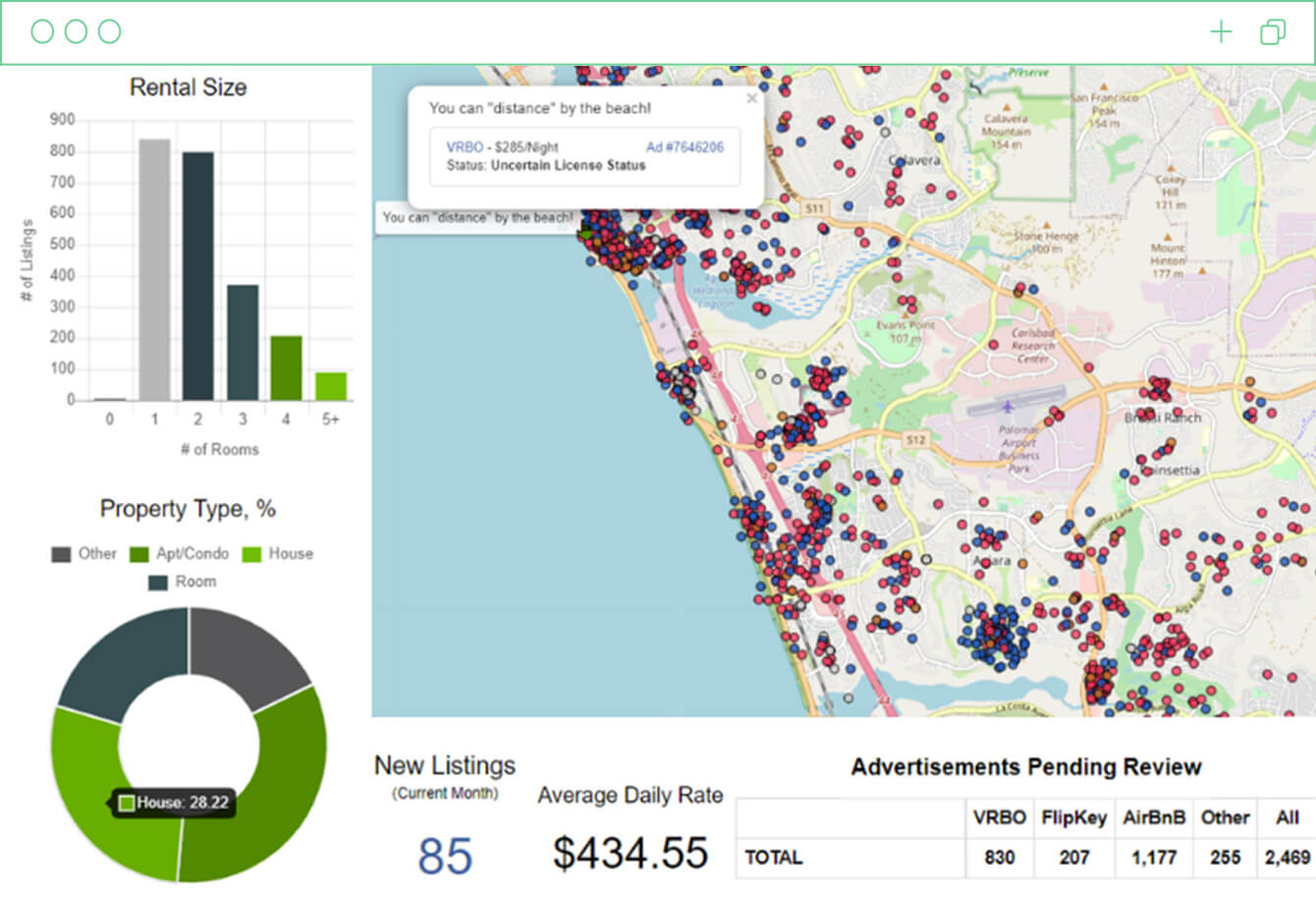Click the TOTAL row label
1316x901 pixels.
pyautogui.click(x=774, y=858)
